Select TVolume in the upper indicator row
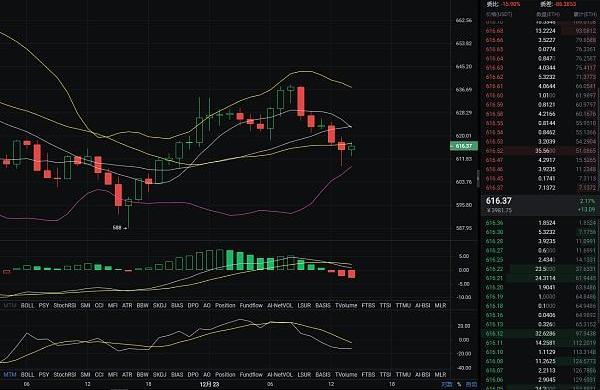Screen dimensions: 600x390 [x=346, y=305]
